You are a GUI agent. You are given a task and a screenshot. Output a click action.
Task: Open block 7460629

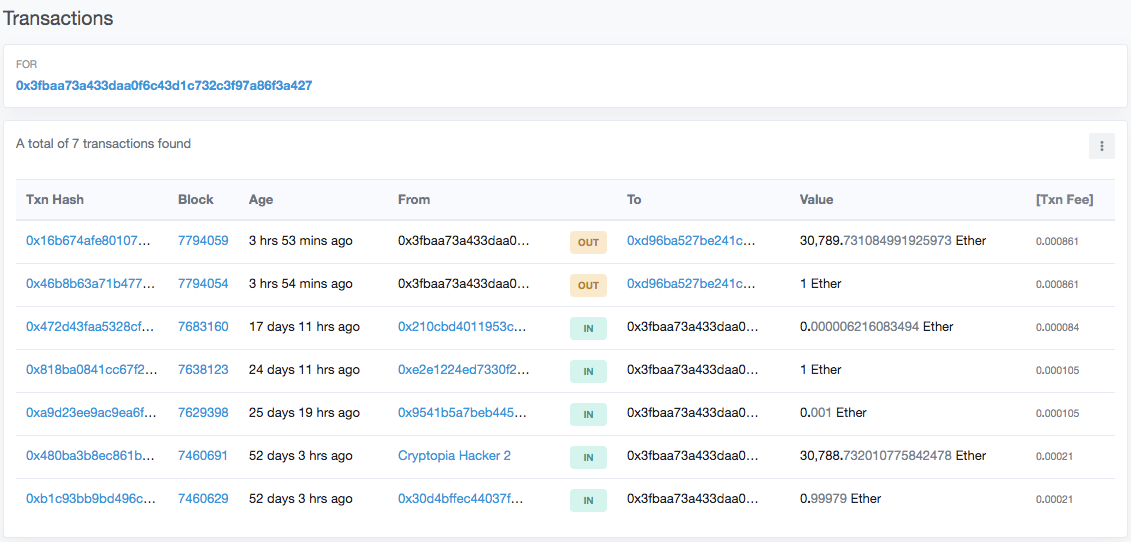tap(203, 499)
